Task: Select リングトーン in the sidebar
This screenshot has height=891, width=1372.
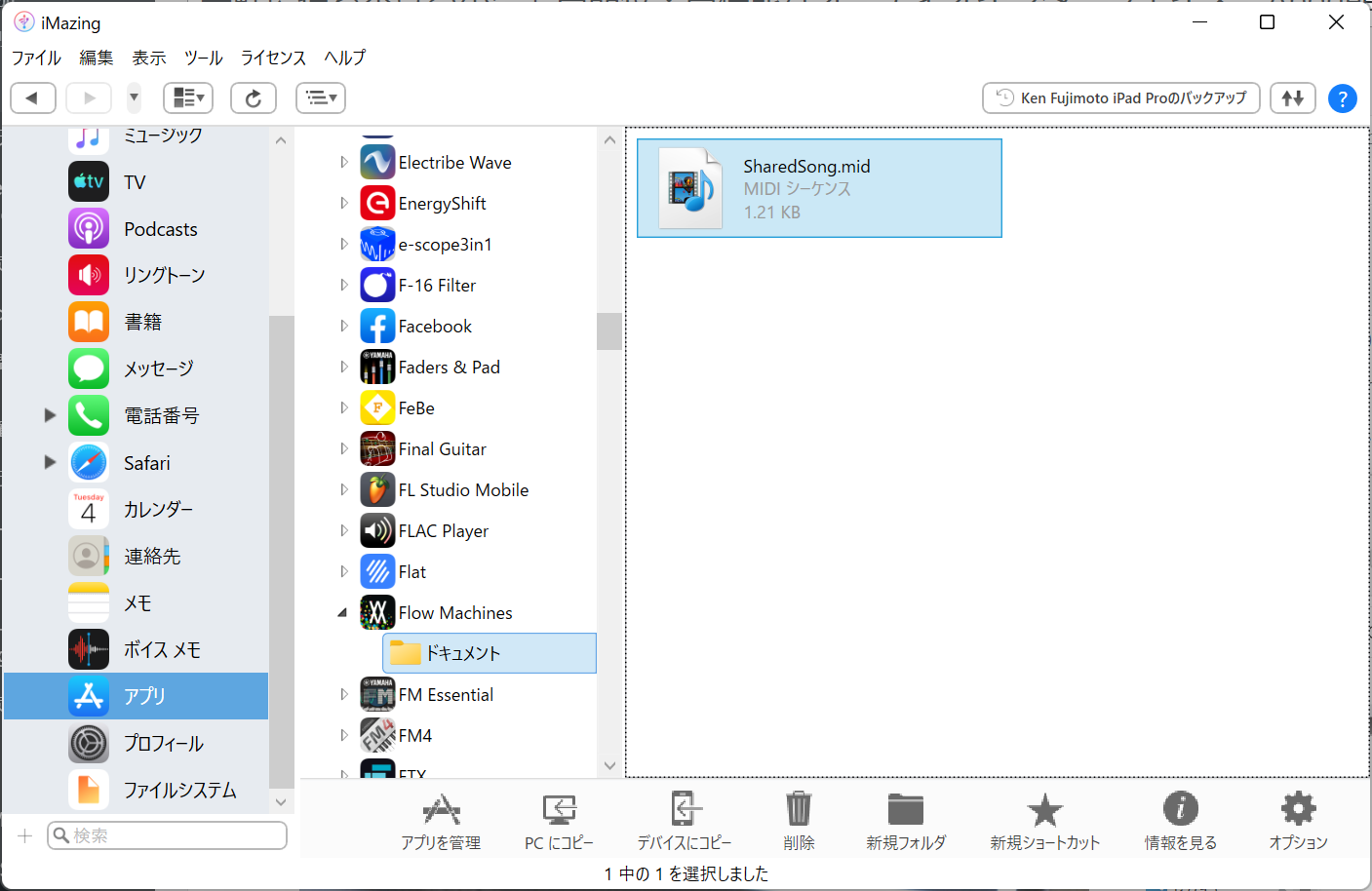Action: pos(136,276)
